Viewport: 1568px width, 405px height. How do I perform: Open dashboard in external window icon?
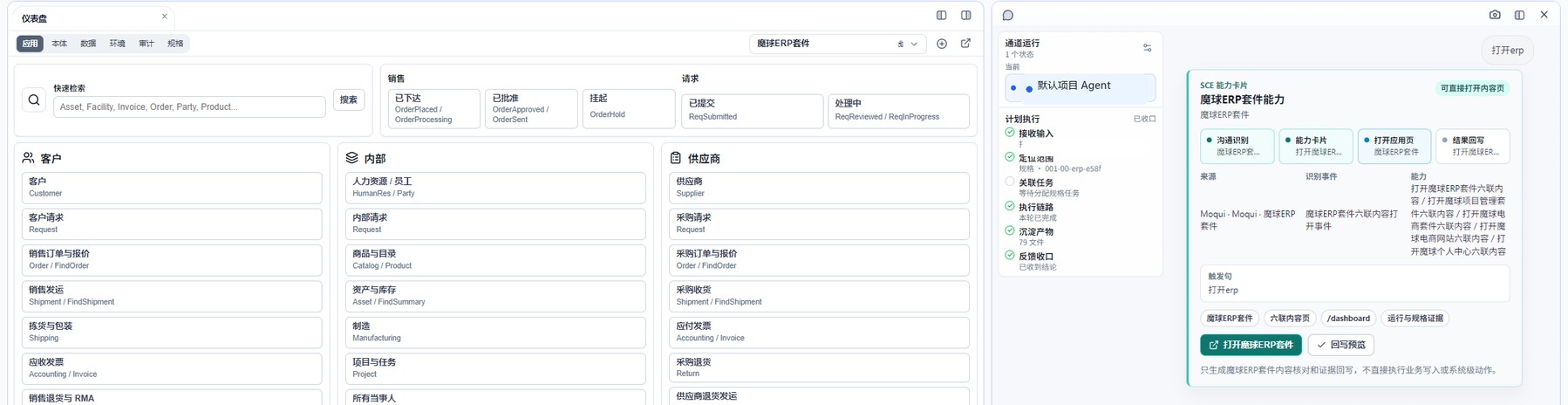pyautogui.click(x=965, y=44)
